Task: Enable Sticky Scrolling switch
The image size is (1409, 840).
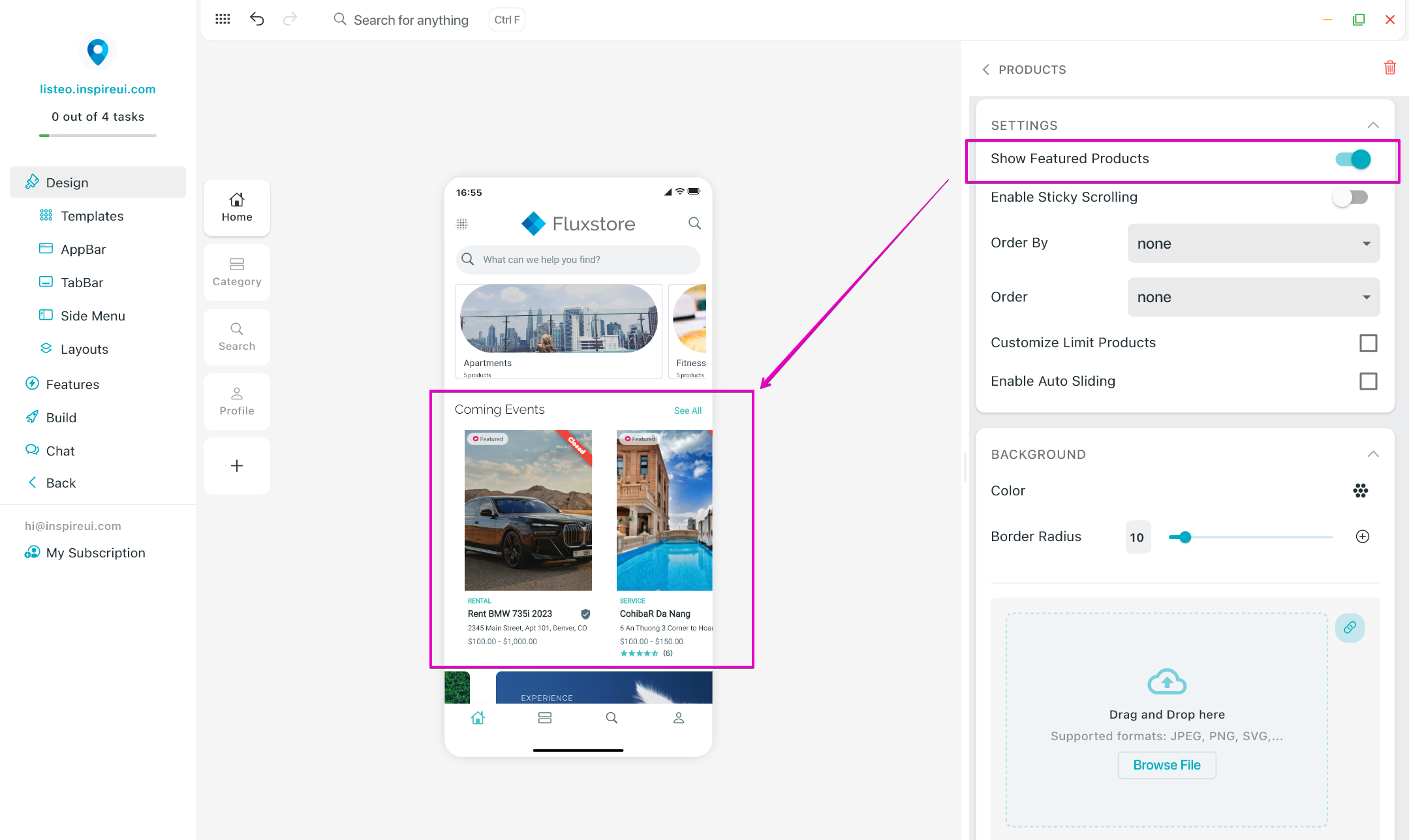Action: click(x=1350, y=197)
